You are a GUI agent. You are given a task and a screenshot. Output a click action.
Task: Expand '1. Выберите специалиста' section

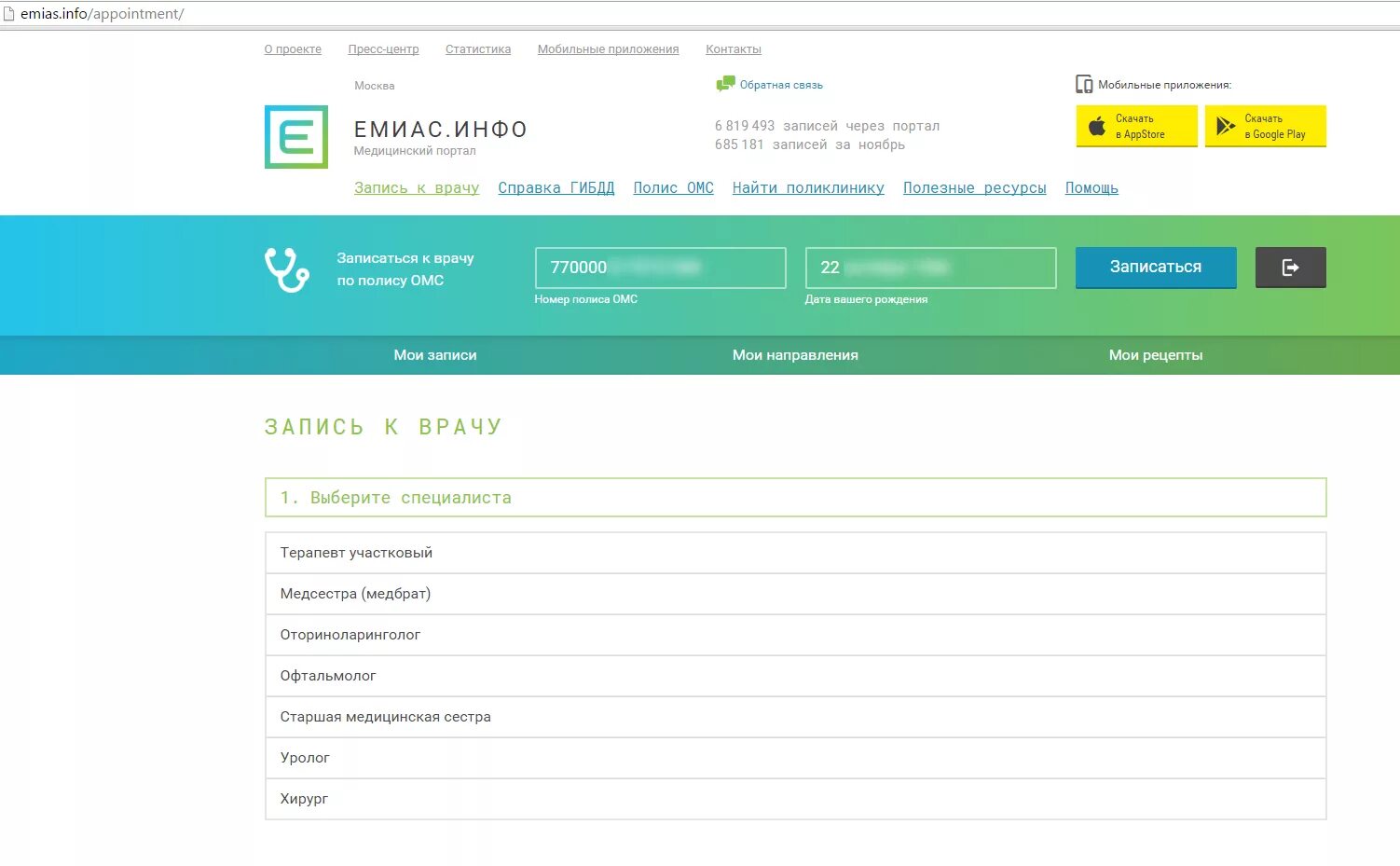(x=796, y=498)
